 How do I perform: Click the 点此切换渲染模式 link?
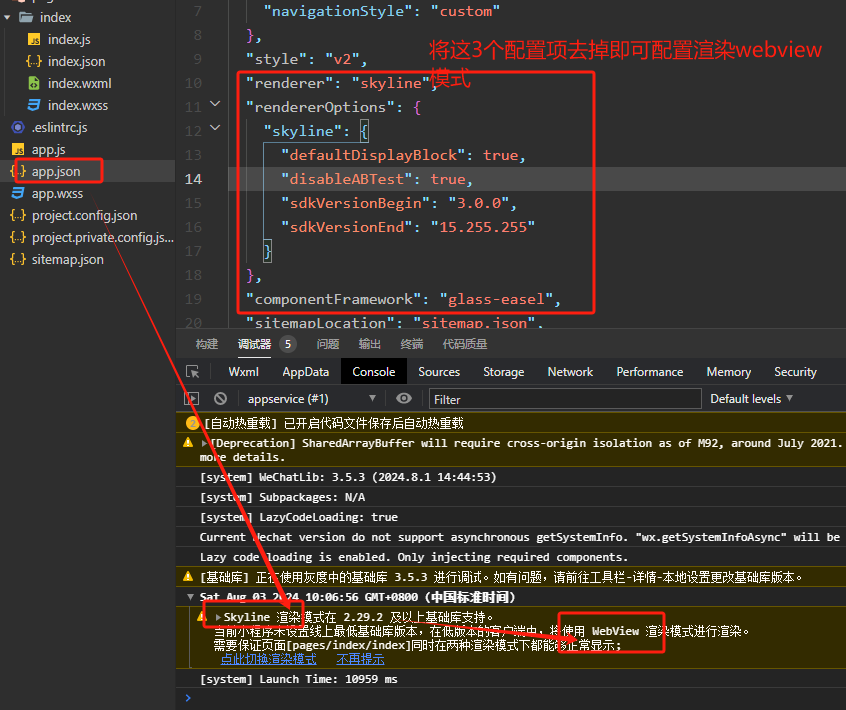pos(268,659)
